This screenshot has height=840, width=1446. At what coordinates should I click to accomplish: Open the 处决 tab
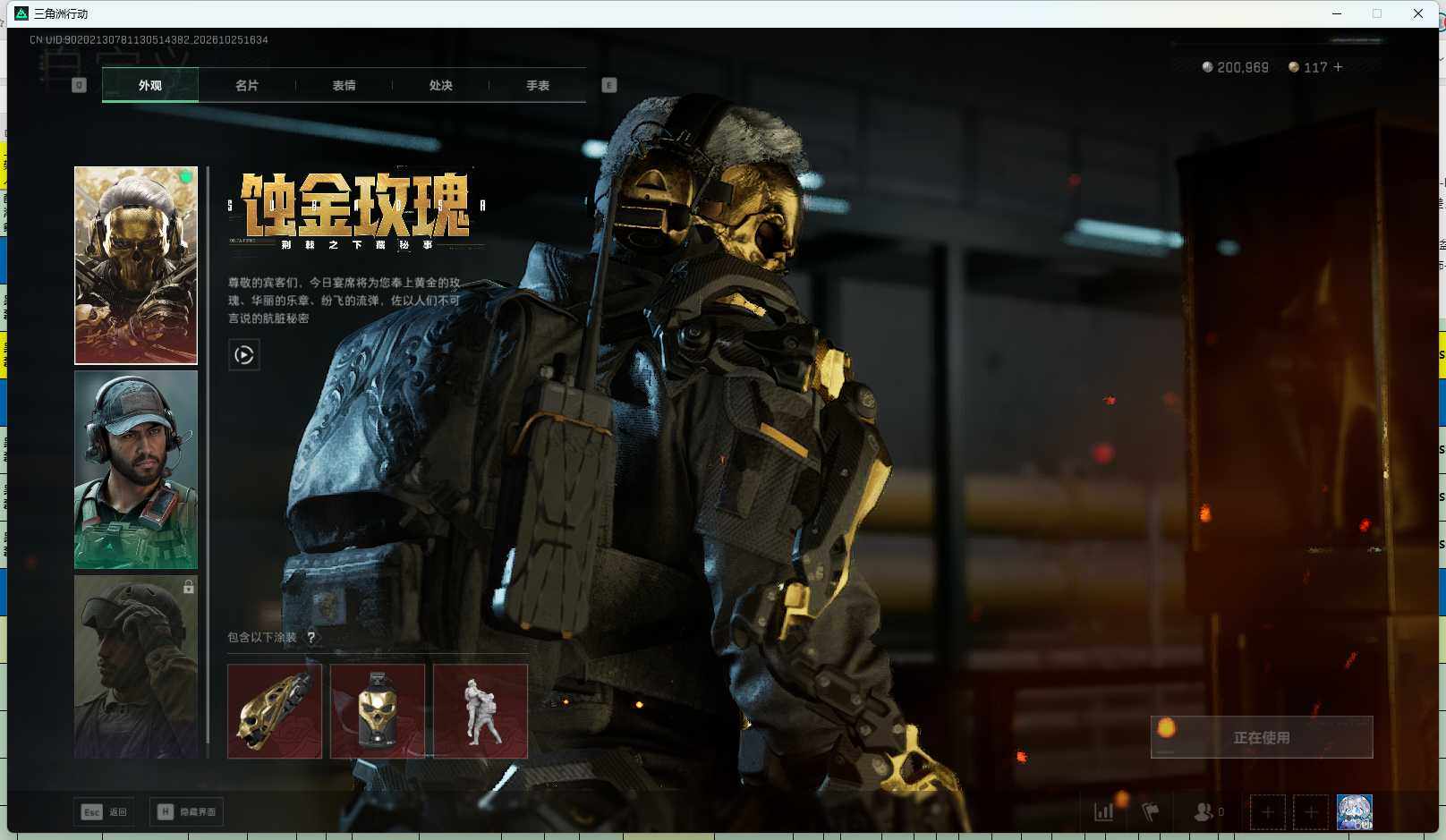[x=440, y=85]
